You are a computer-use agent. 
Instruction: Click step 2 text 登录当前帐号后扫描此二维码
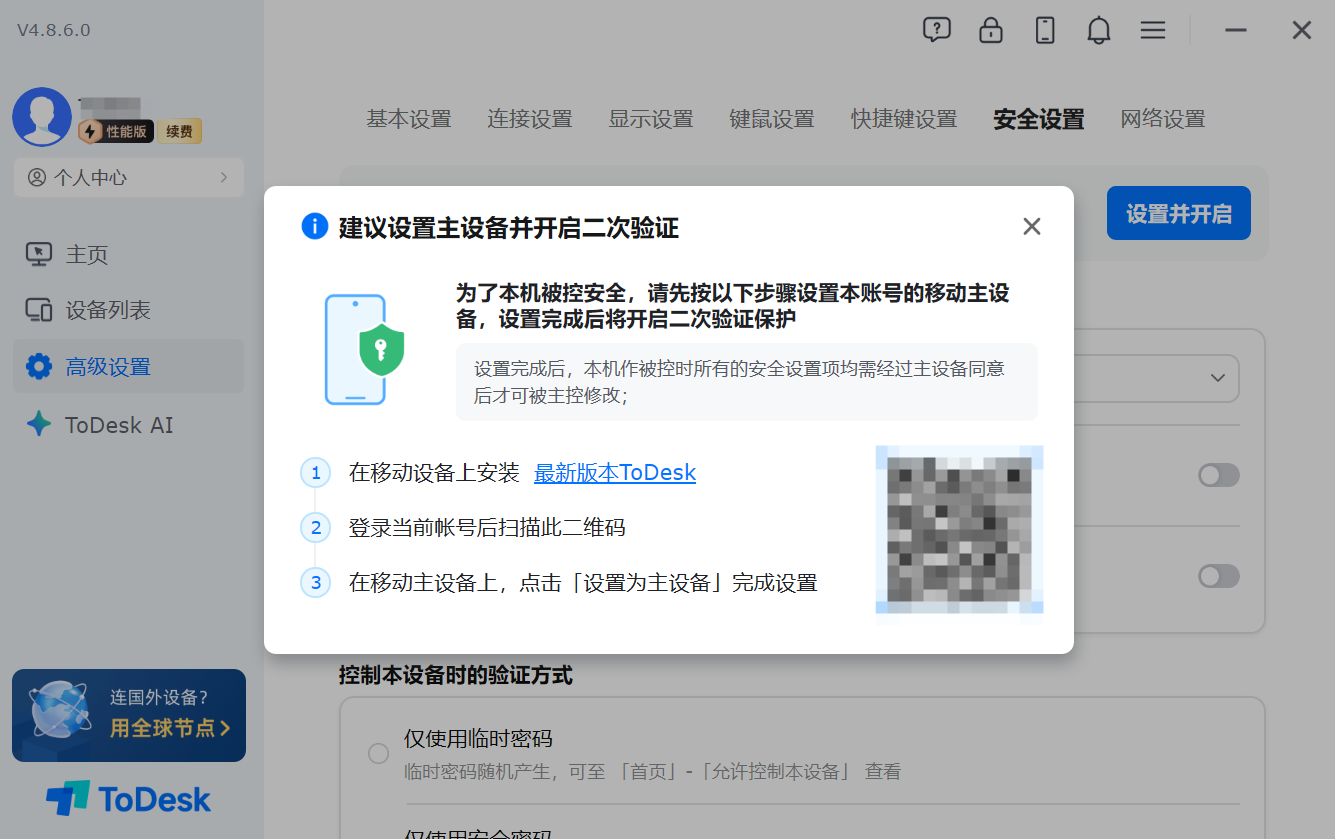[x=487, y=527]
